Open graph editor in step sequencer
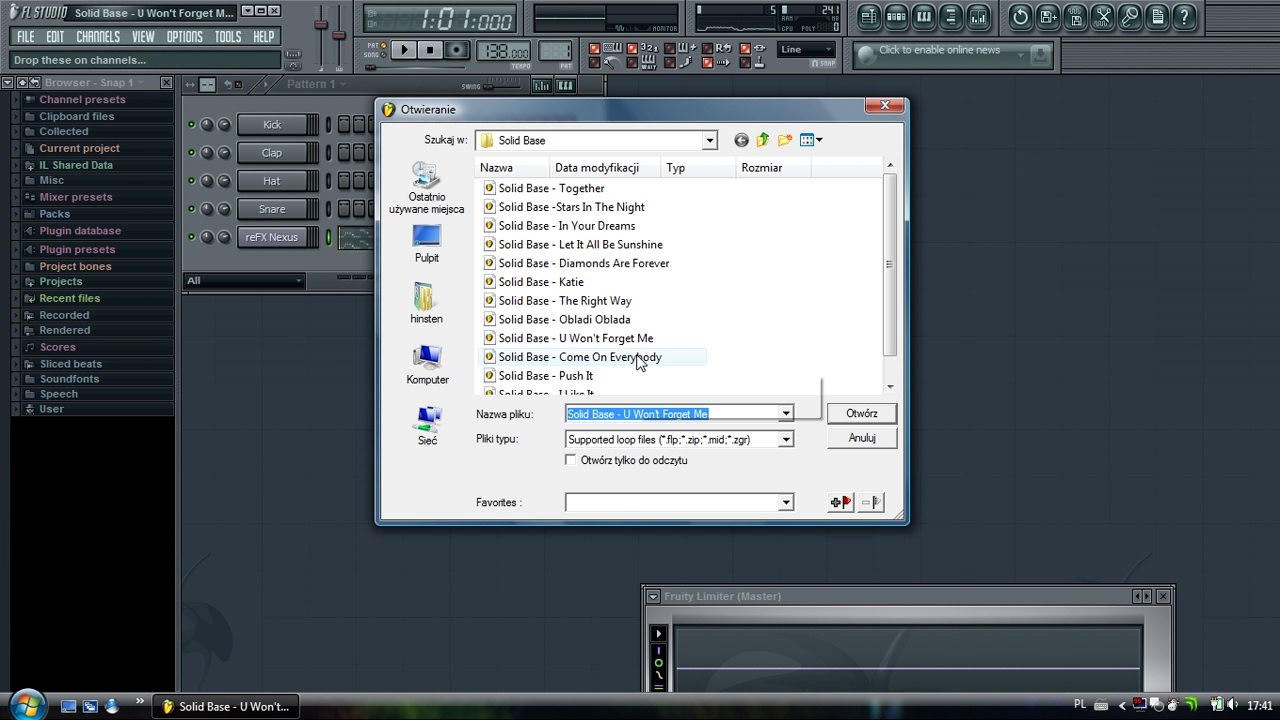The width and height of the screenshot is (1280, 720). point(543,85)
